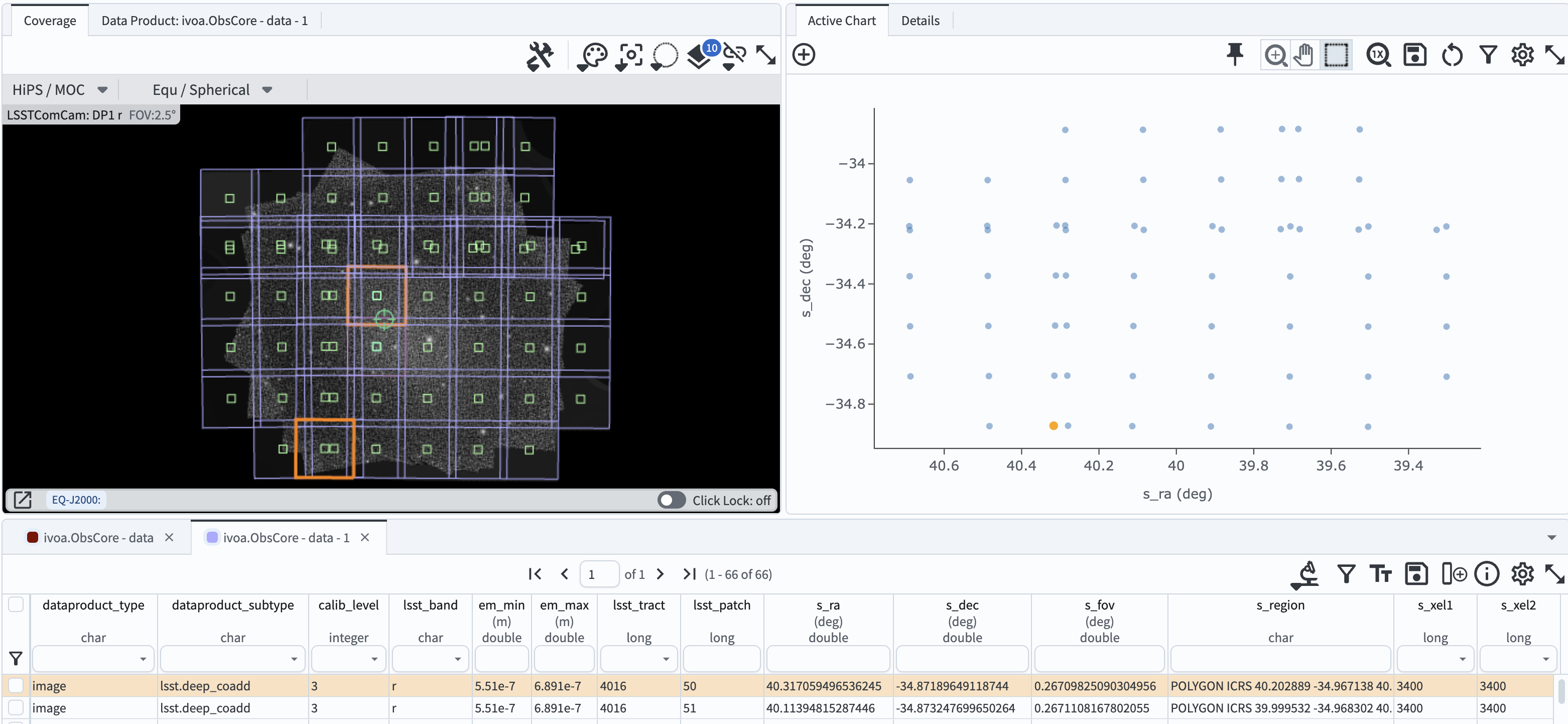Close the ivoa.ObsCore - data tab
Image resolution: width=1568 pixels, height=724 pixels.
pyautogui.click(x=169, y=538)
